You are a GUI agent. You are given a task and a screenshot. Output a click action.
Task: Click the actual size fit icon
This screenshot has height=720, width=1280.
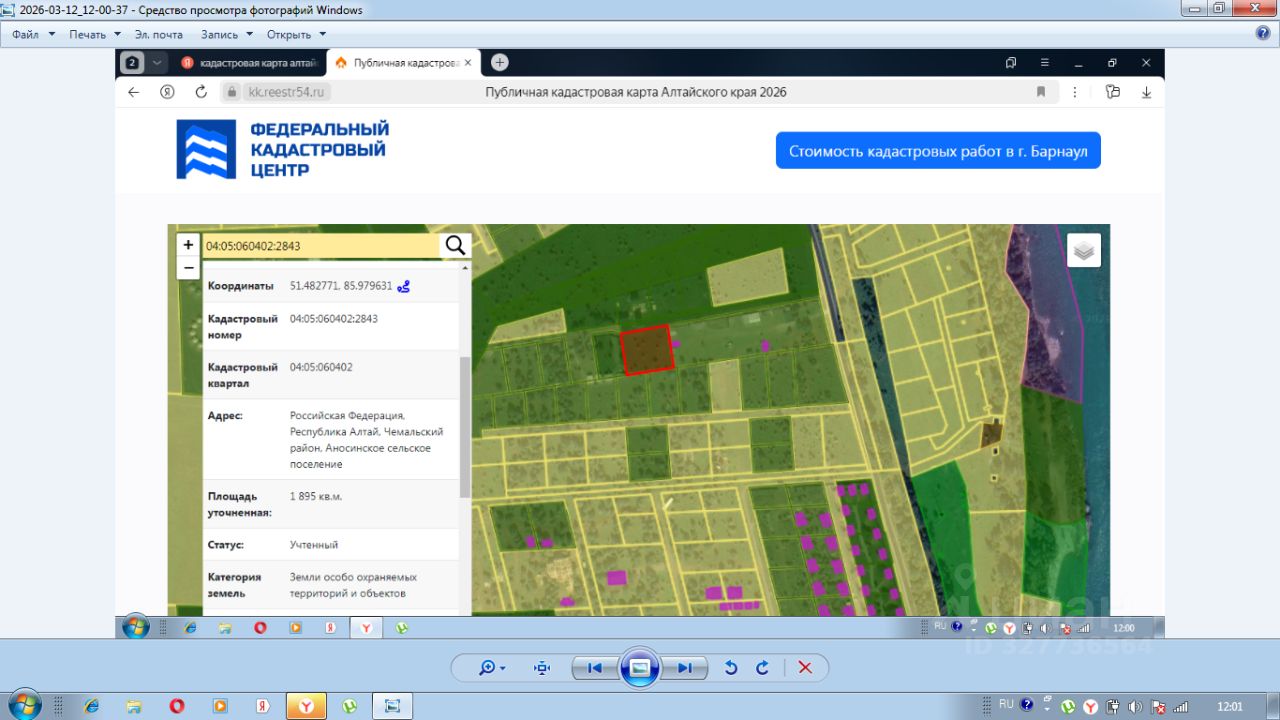542,668
